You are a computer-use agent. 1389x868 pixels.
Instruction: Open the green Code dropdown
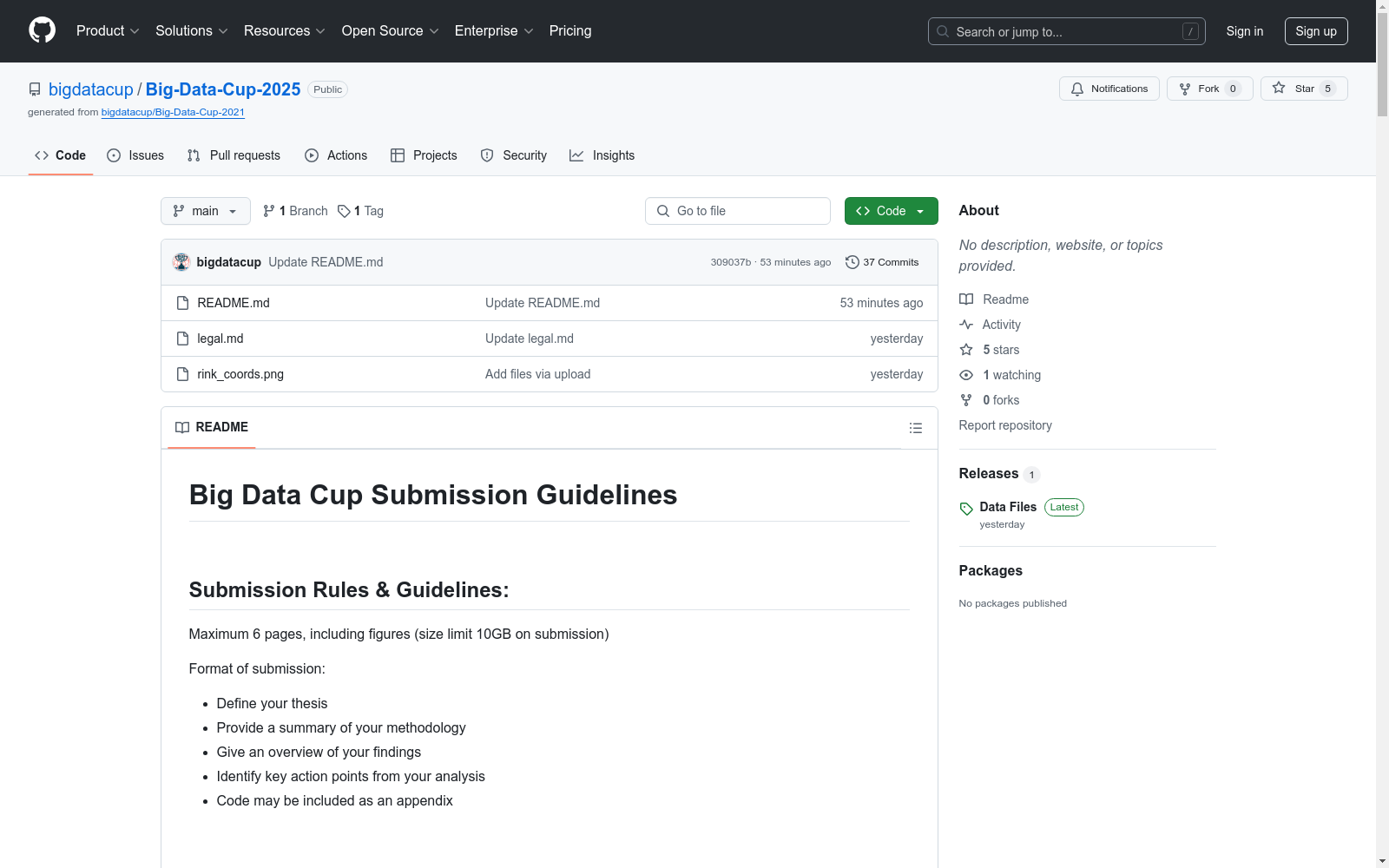point(891,211)
